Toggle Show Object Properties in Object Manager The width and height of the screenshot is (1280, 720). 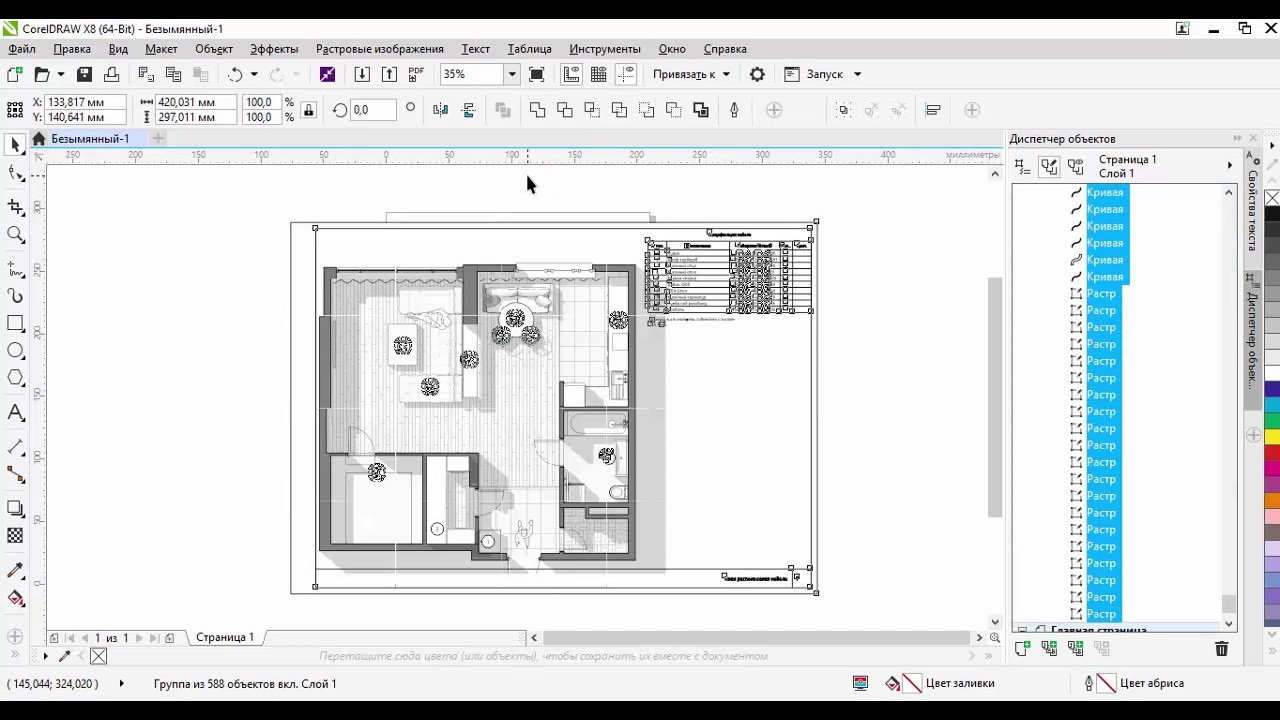pyautogui.click(x=1021, y=167)
